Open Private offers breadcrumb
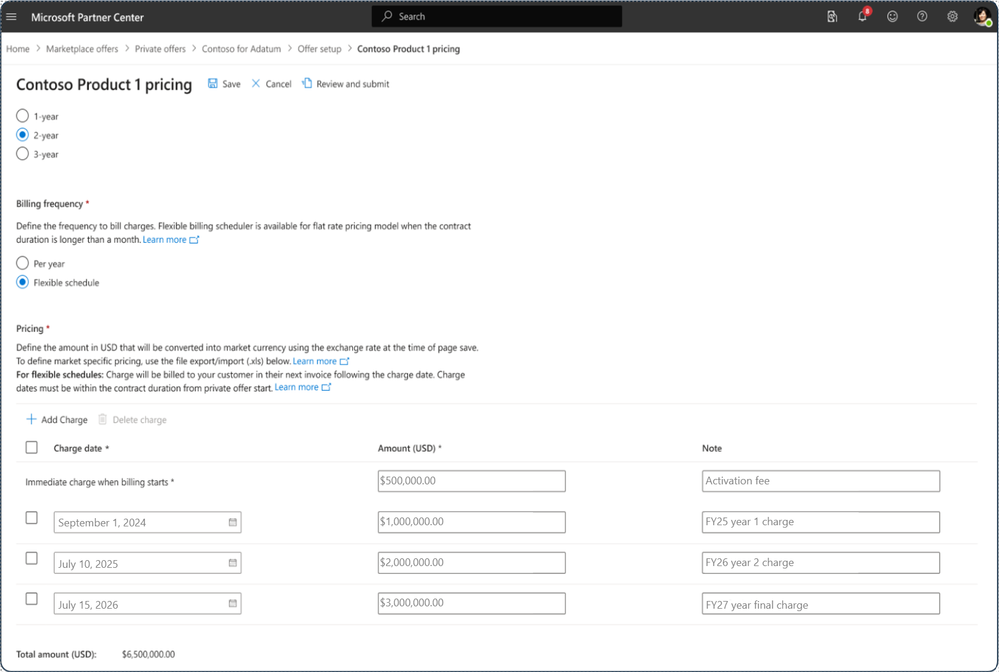999x672 pixels. [x=160, y=49]
